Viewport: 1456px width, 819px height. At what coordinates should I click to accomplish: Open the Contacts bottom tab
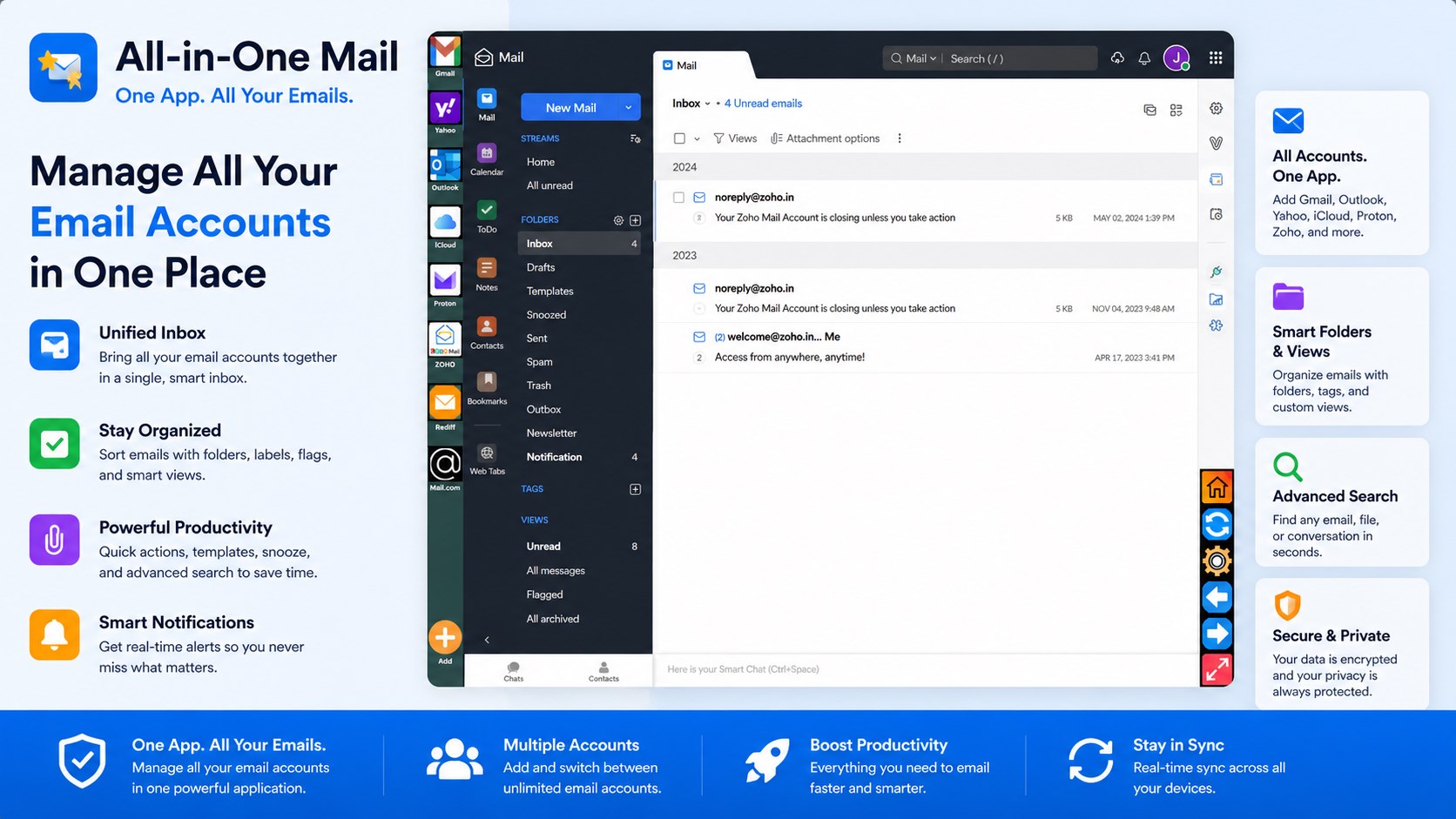[x=603, y=671]
